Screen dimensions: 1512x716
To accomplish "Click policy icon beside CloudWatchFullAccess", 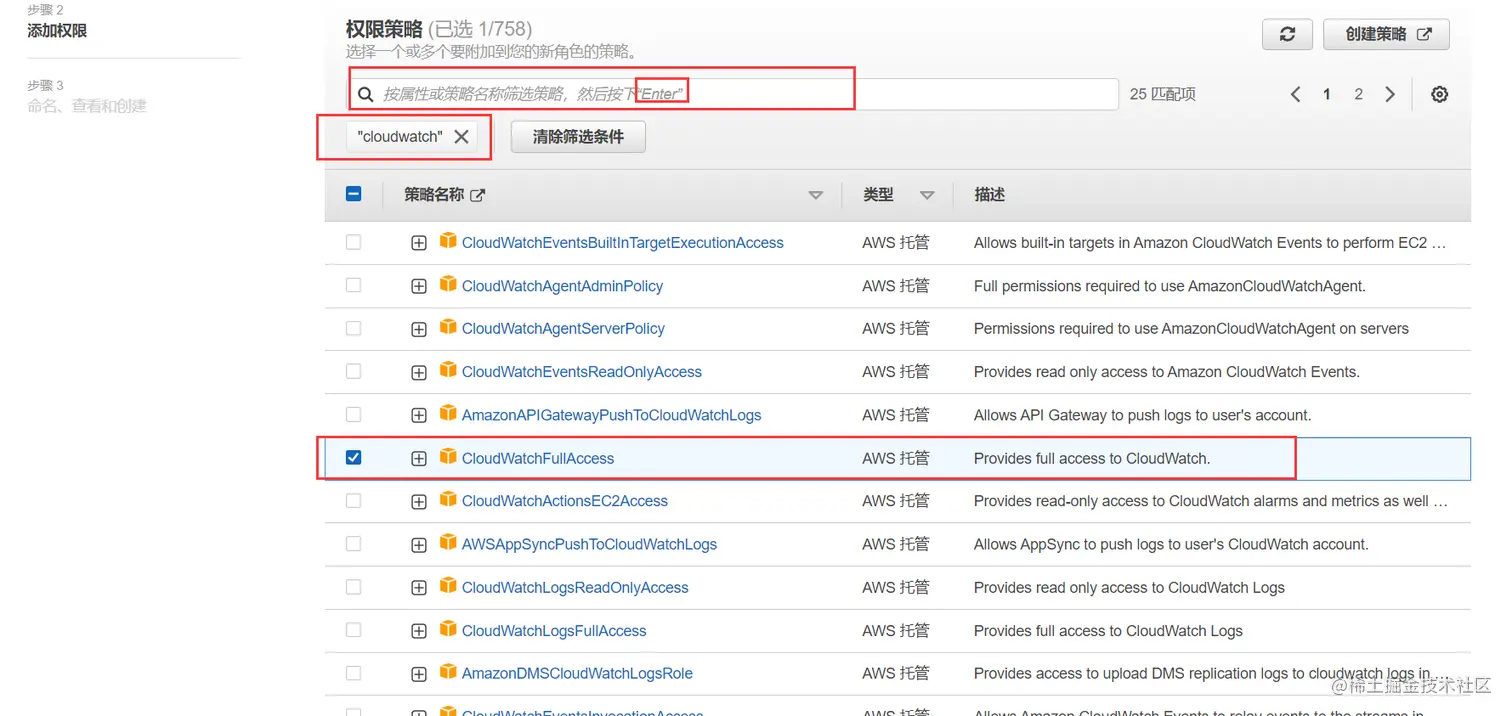I will click(x=448, y=457).
